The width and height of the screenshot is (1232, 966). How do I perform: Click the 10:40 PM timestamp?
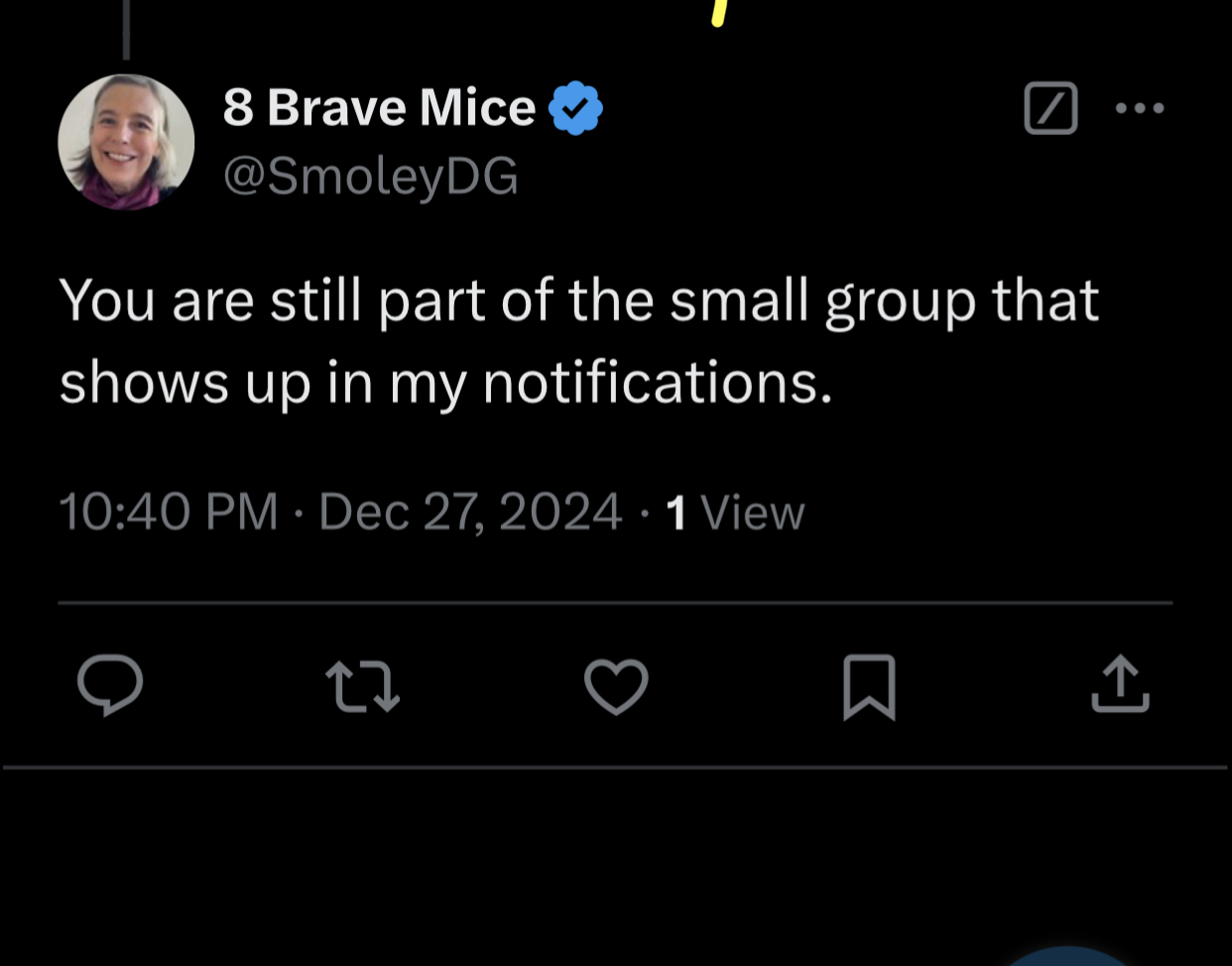(x=168, y=513)
